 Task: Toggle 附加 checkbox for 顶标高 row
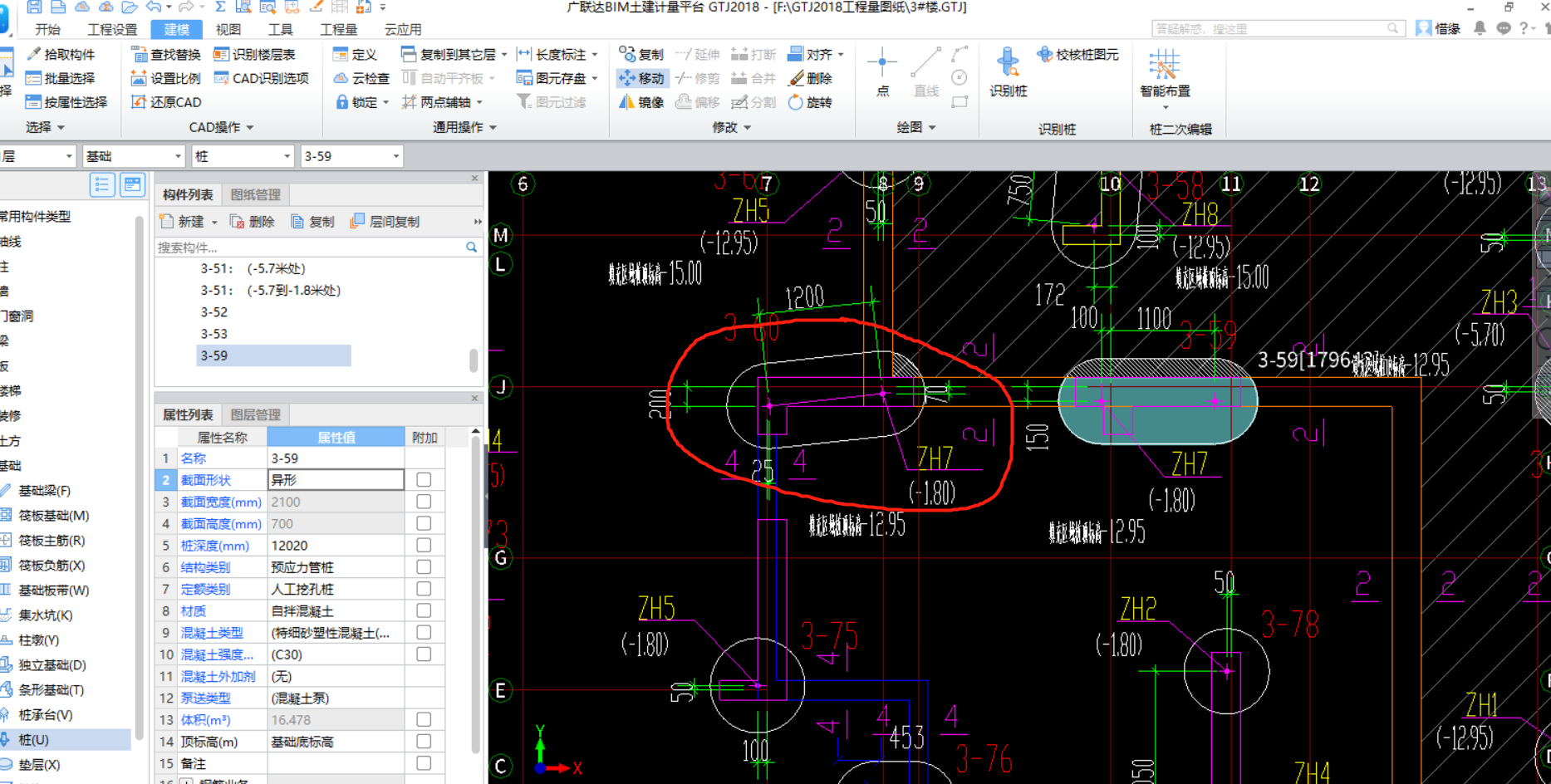pyautogui.click(x=424, y=741)
